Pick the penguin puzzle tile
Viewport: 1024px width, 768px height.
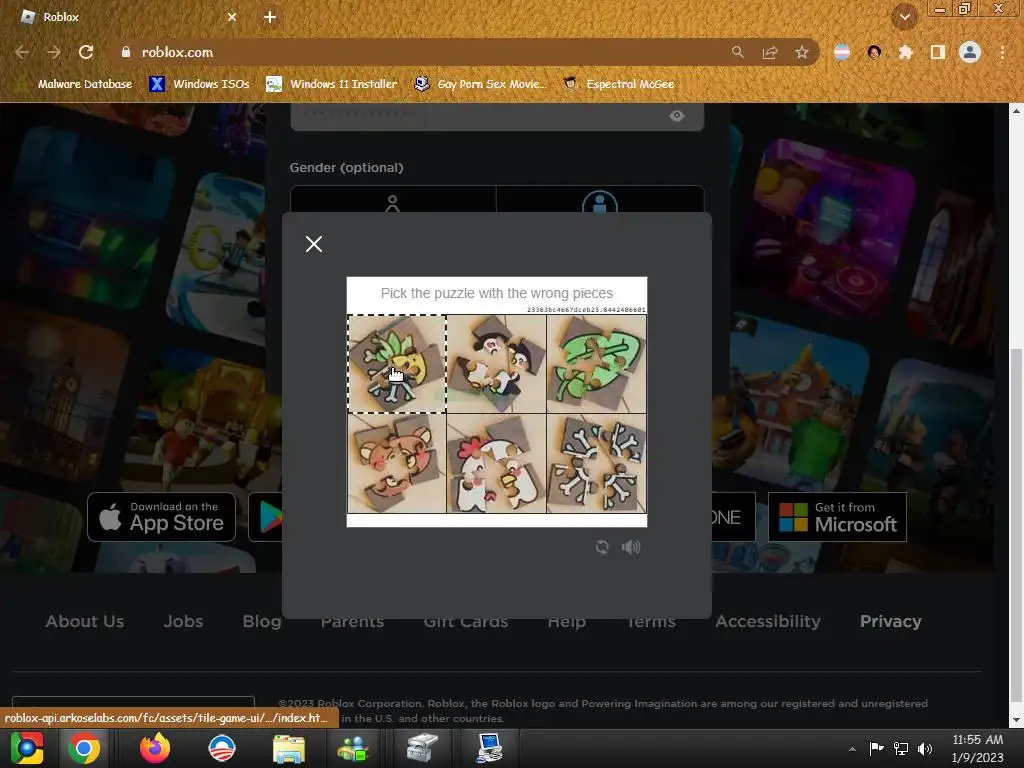[496, 364]
